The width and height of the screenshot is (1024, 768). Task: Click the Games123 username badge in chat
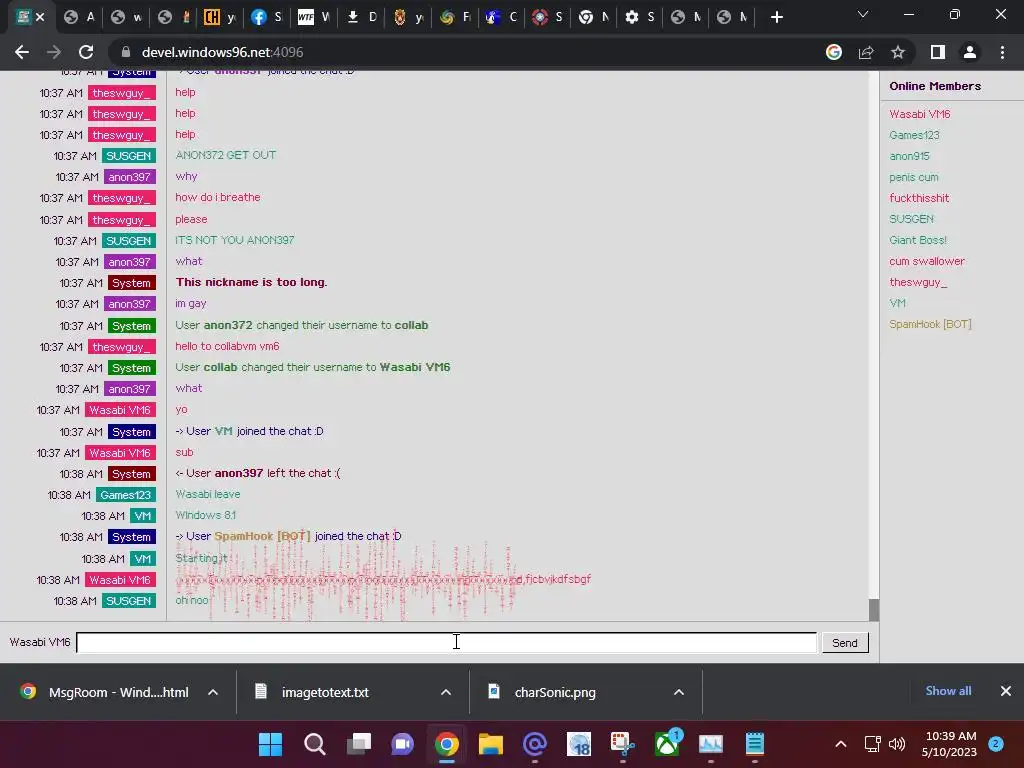coord(125,495)
